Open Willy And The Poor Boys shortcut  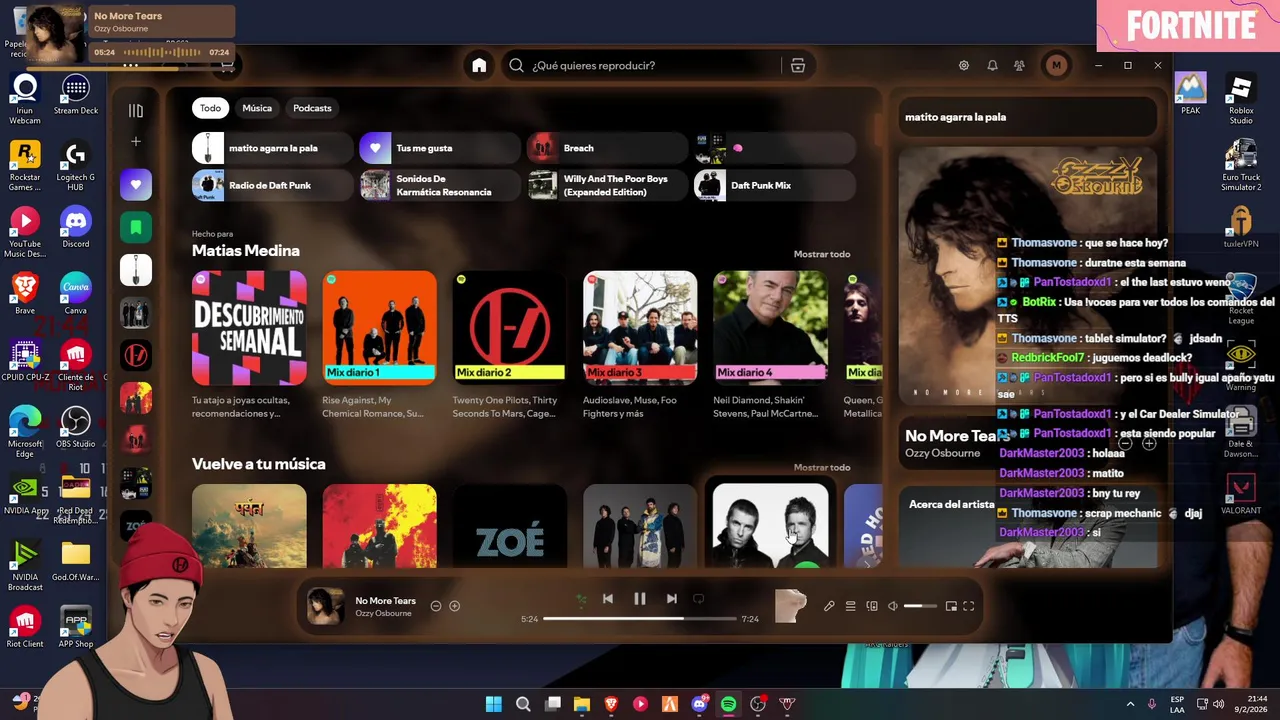(607, 185)
